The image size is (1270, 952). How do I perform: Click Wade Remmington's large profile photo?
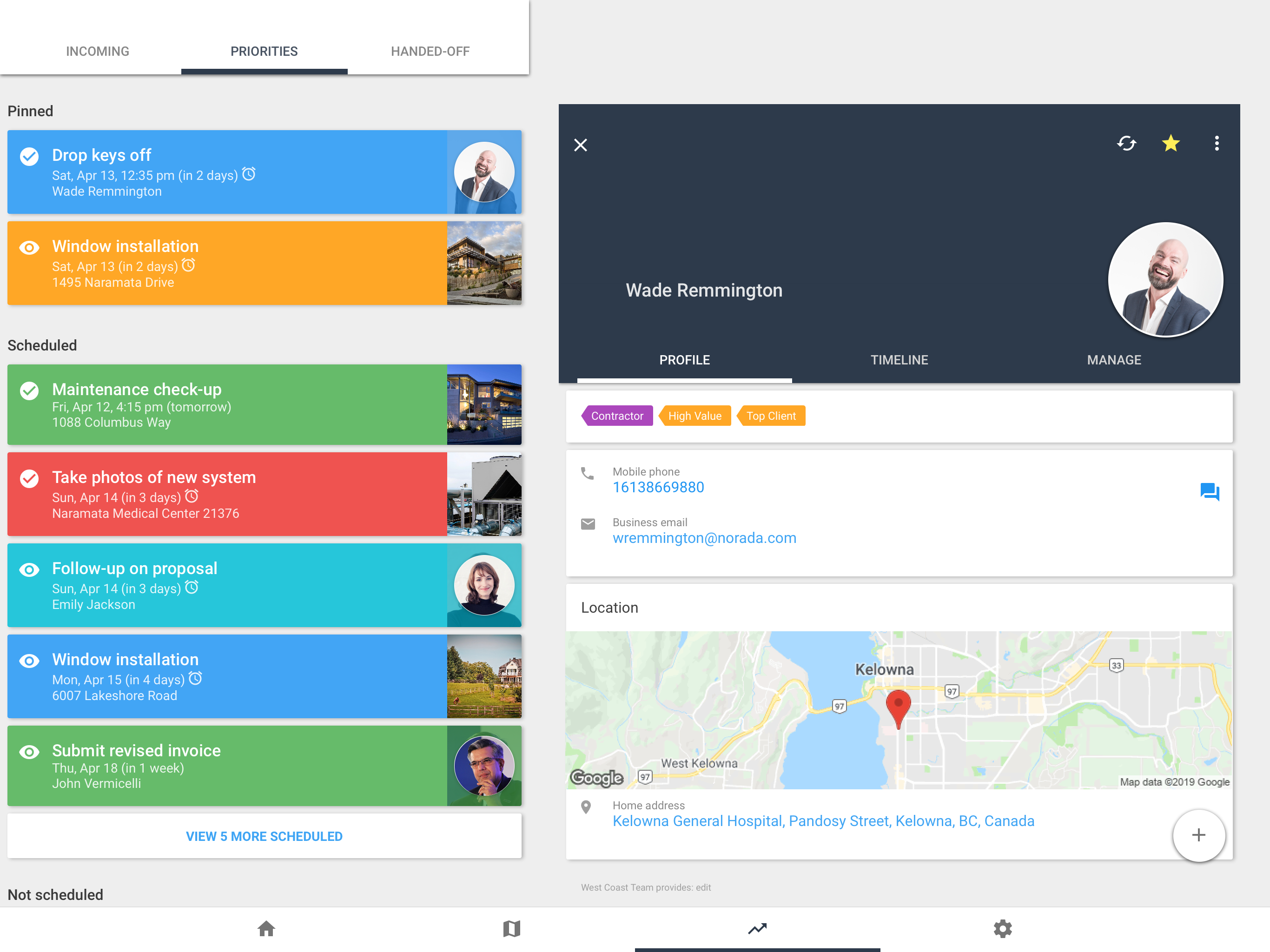[1165, 280]
